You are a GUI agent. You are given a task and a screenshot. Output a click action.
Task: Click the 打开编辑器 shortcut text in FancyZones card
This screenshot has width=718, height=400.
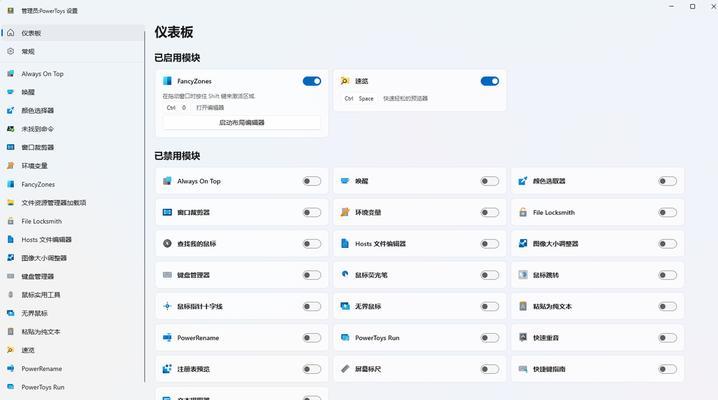(x=210, y=108)
